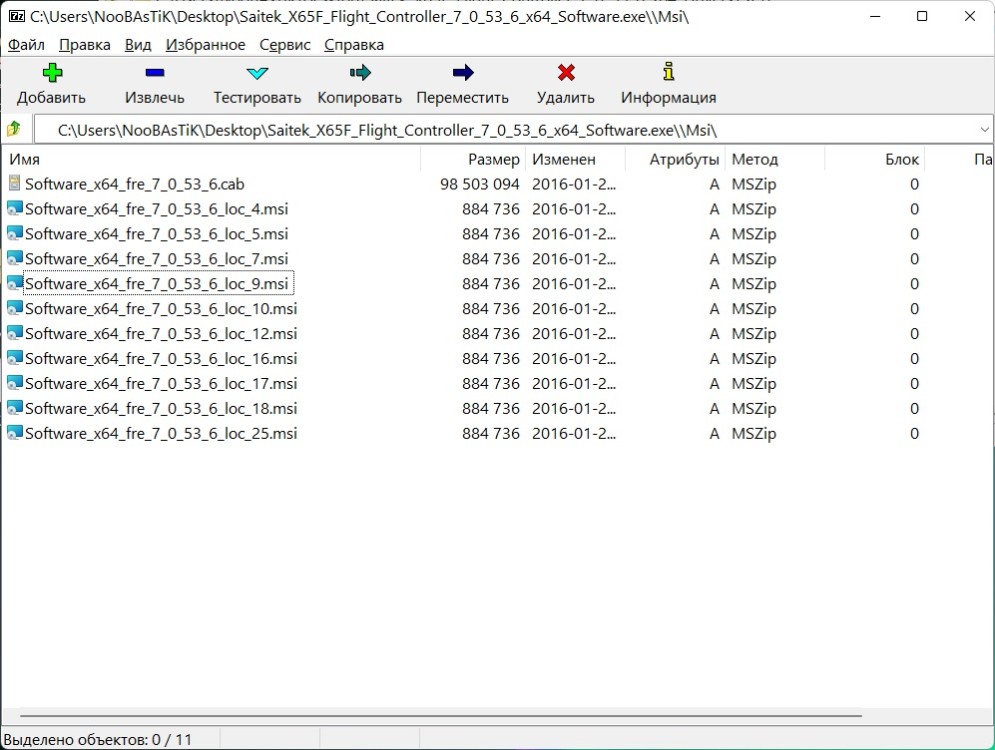This screenshot has height=750, width=995.
Task: Click the red X Удалить icon
Action: (x=566, y=73)
